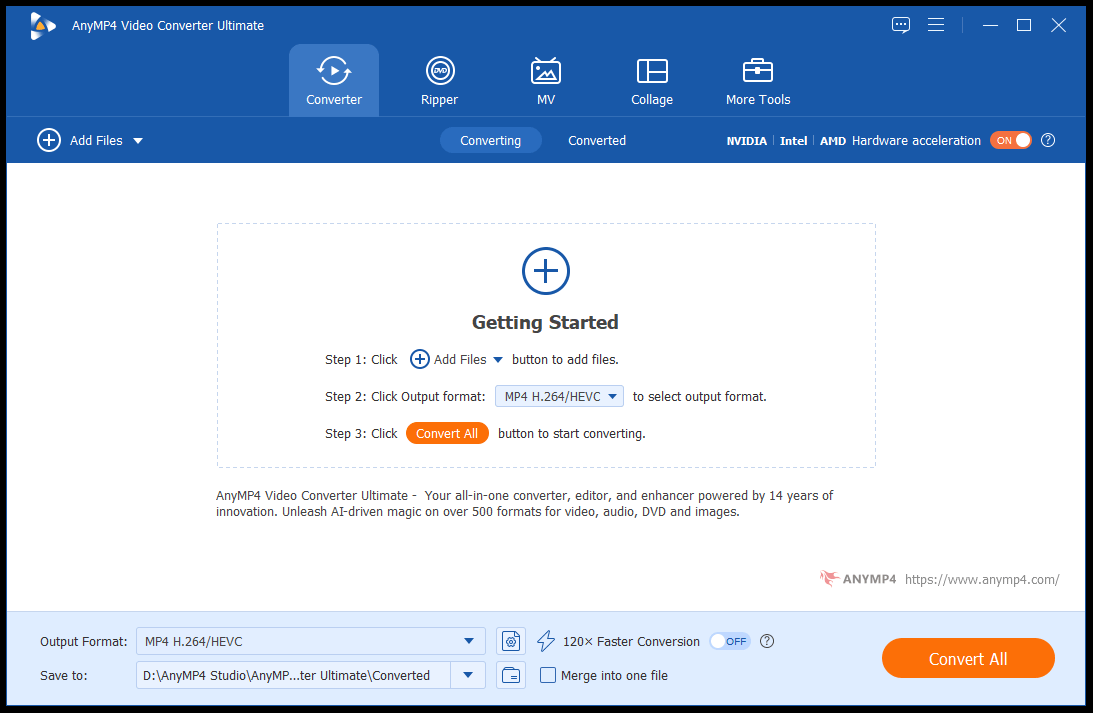The height and width of the screenshot is (713, 1093).
Task: Click Add Files icon in Step 1
Action: [420, 359]
